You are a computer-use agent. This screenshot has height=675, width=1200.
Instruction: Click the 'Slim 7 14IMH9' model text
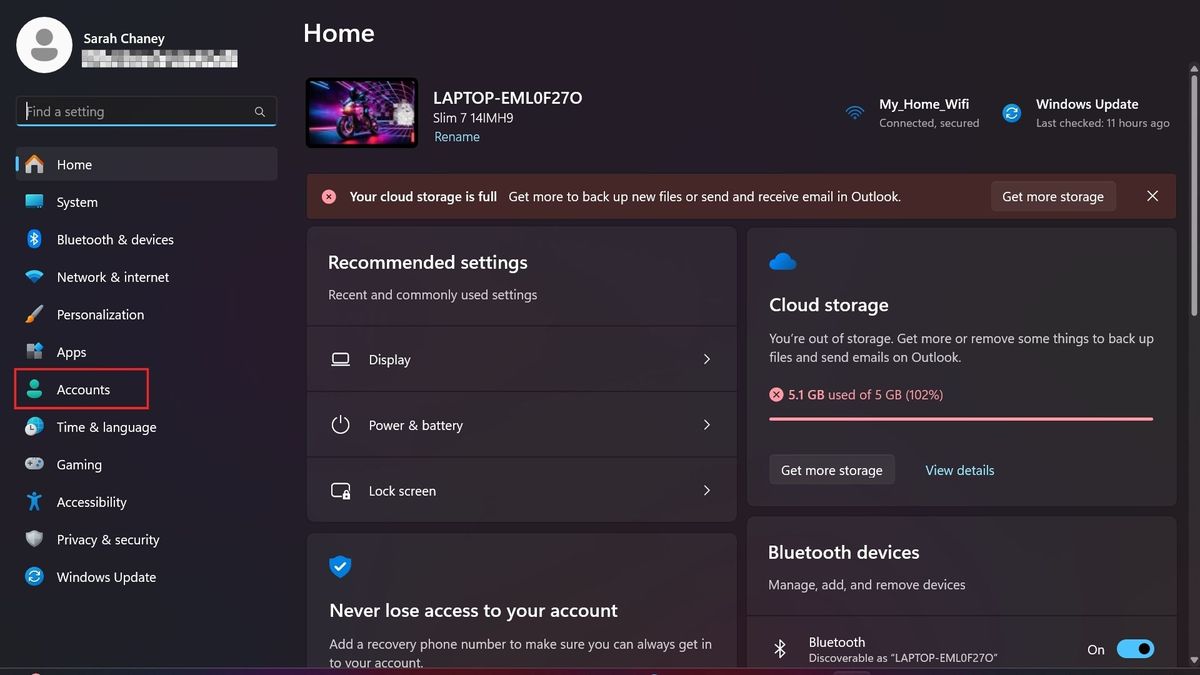pyautogui.click(x=473, y=118)
